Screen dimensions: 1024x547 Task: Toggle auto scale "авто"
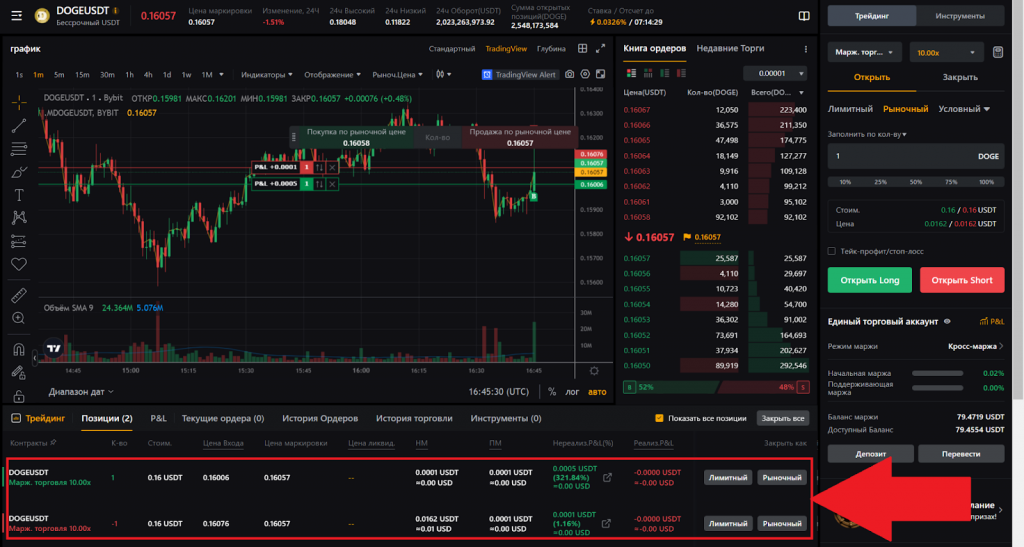point(597,392)
